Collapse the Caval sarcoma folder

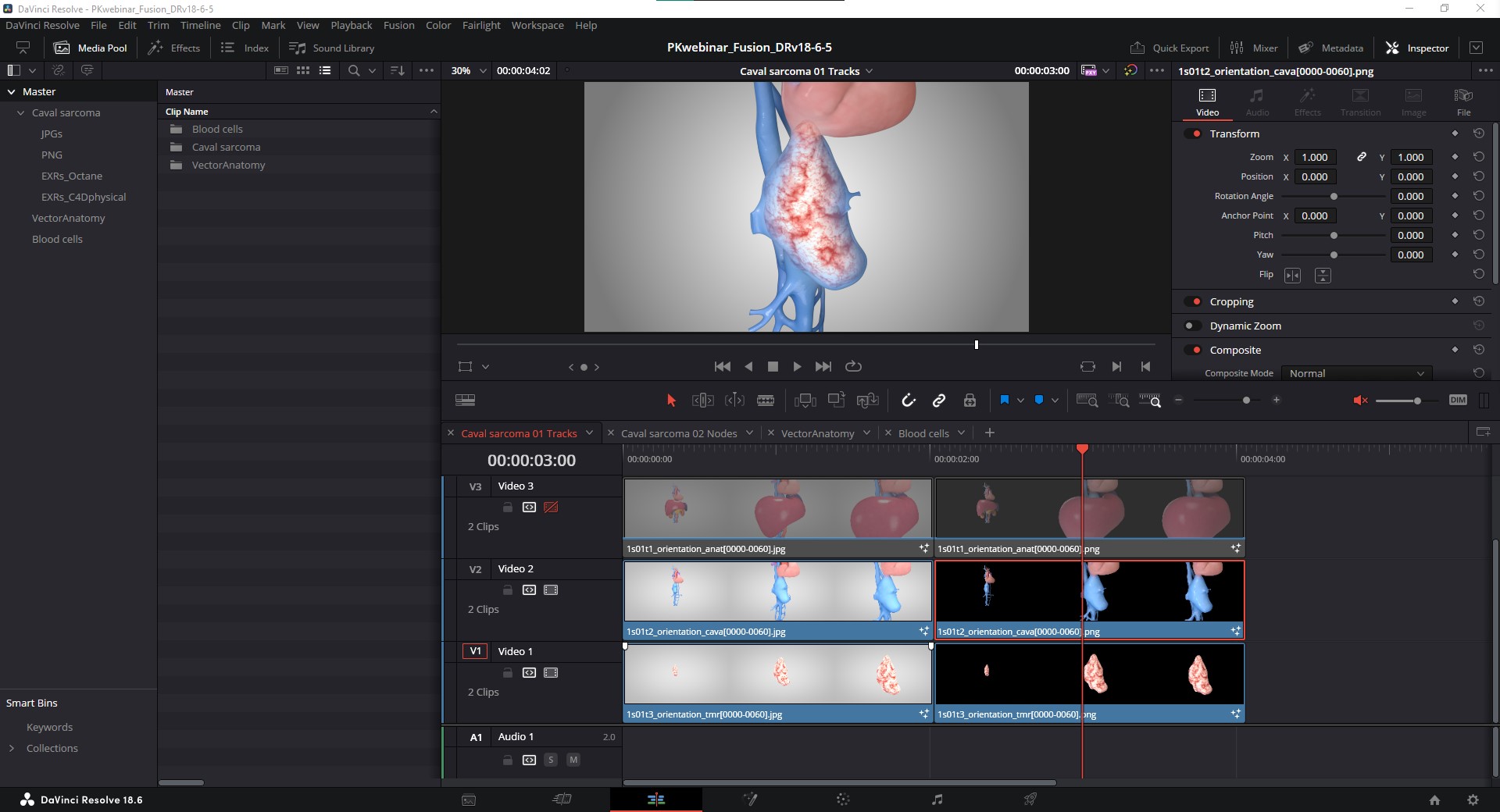(x=21, y=112)
